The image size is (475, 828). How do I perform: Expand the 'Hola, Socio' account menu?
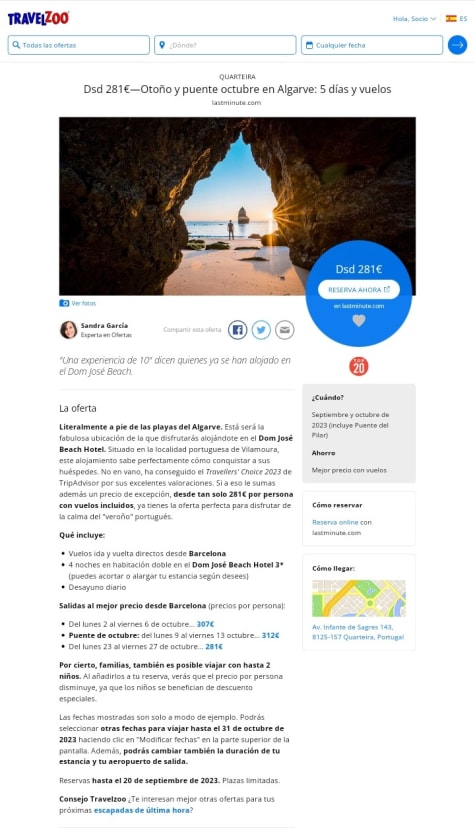[414, 18]
